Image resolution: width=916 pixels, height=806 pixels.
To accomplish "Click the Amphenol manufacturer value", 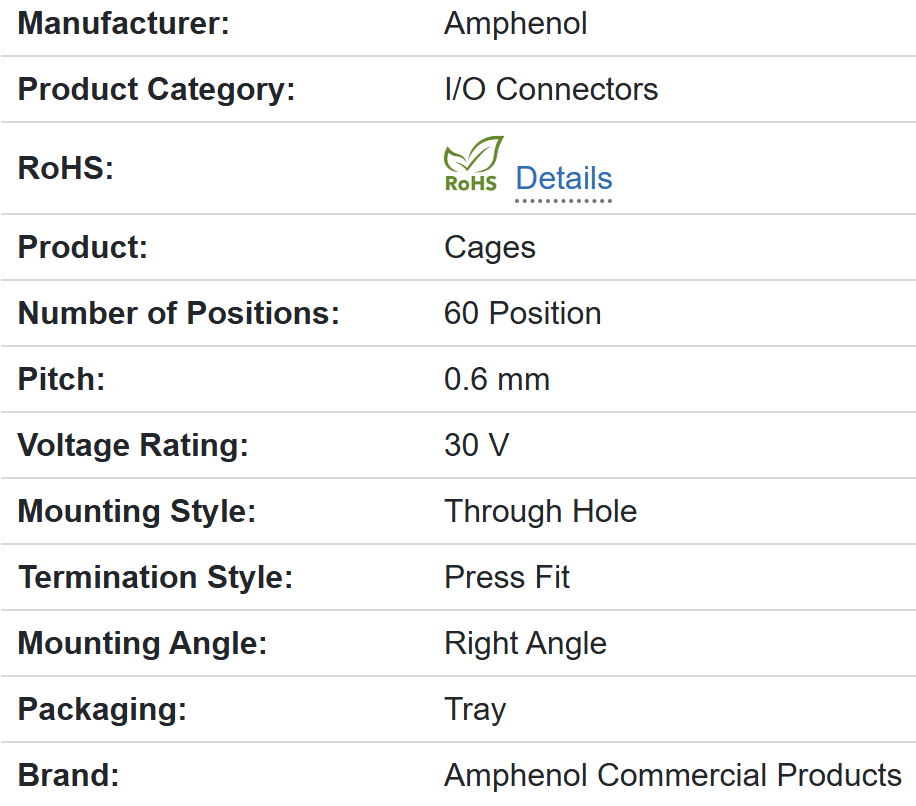I will pyautogui.click(x=515, y=23).
